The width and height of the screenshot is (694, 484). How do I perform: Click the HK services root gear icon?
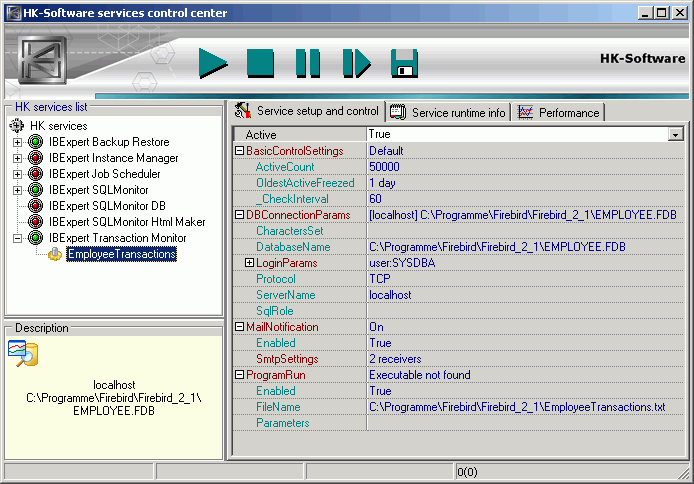(x=17, y=126)
